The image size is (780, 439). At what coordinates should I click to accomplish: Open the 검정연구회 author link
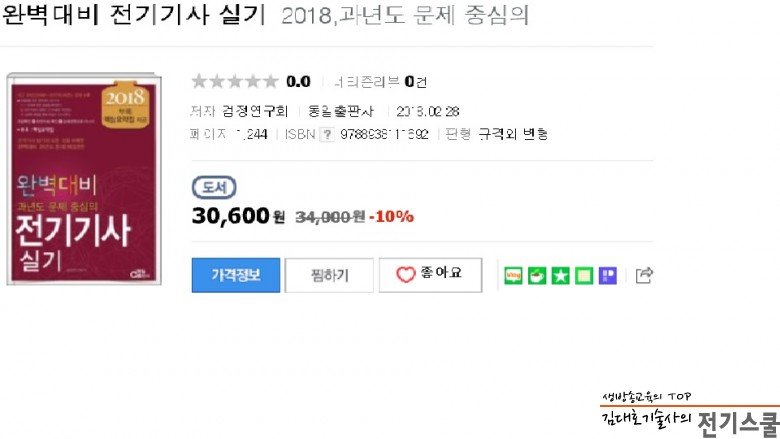point(254,110)
